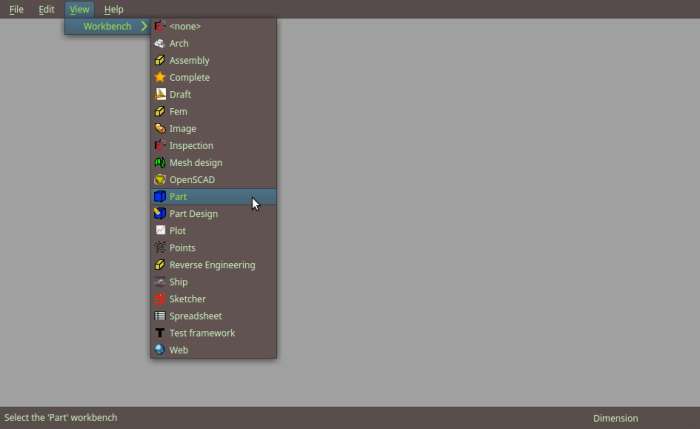This screenshot has height=429, width=700.
Task: Choose the <none> workbench label
Action: coord(185,26)
